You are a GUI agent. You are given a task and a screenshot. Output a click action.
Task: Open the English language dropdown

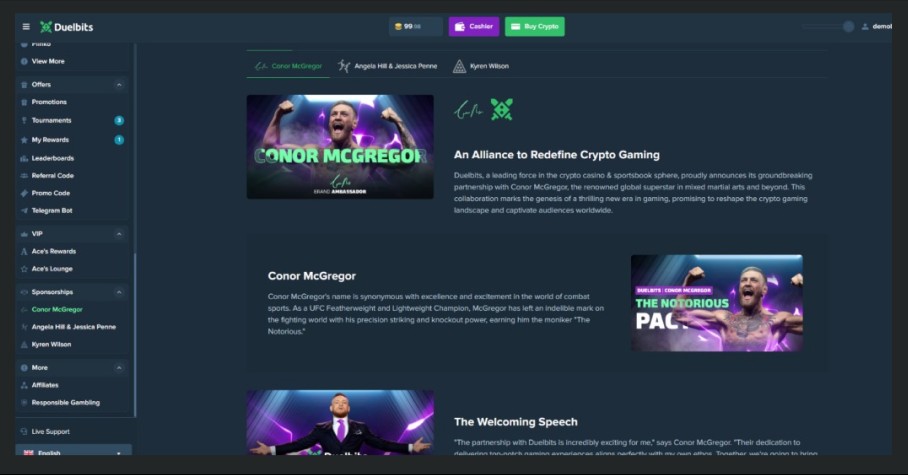74,451
